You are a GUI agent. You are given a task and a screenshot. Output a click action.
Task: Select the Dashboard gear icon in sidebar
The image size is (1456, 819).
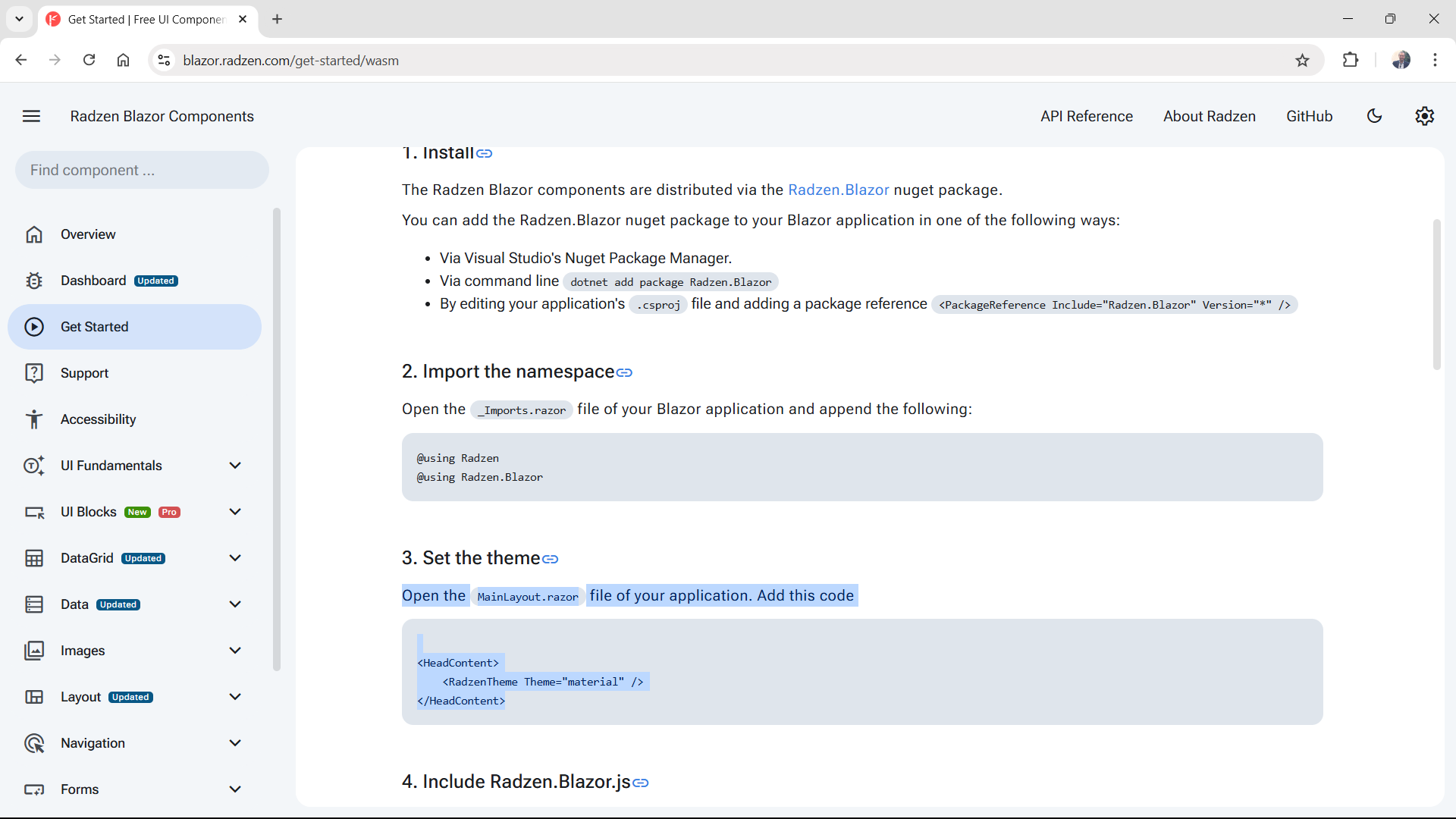[34, 281]
